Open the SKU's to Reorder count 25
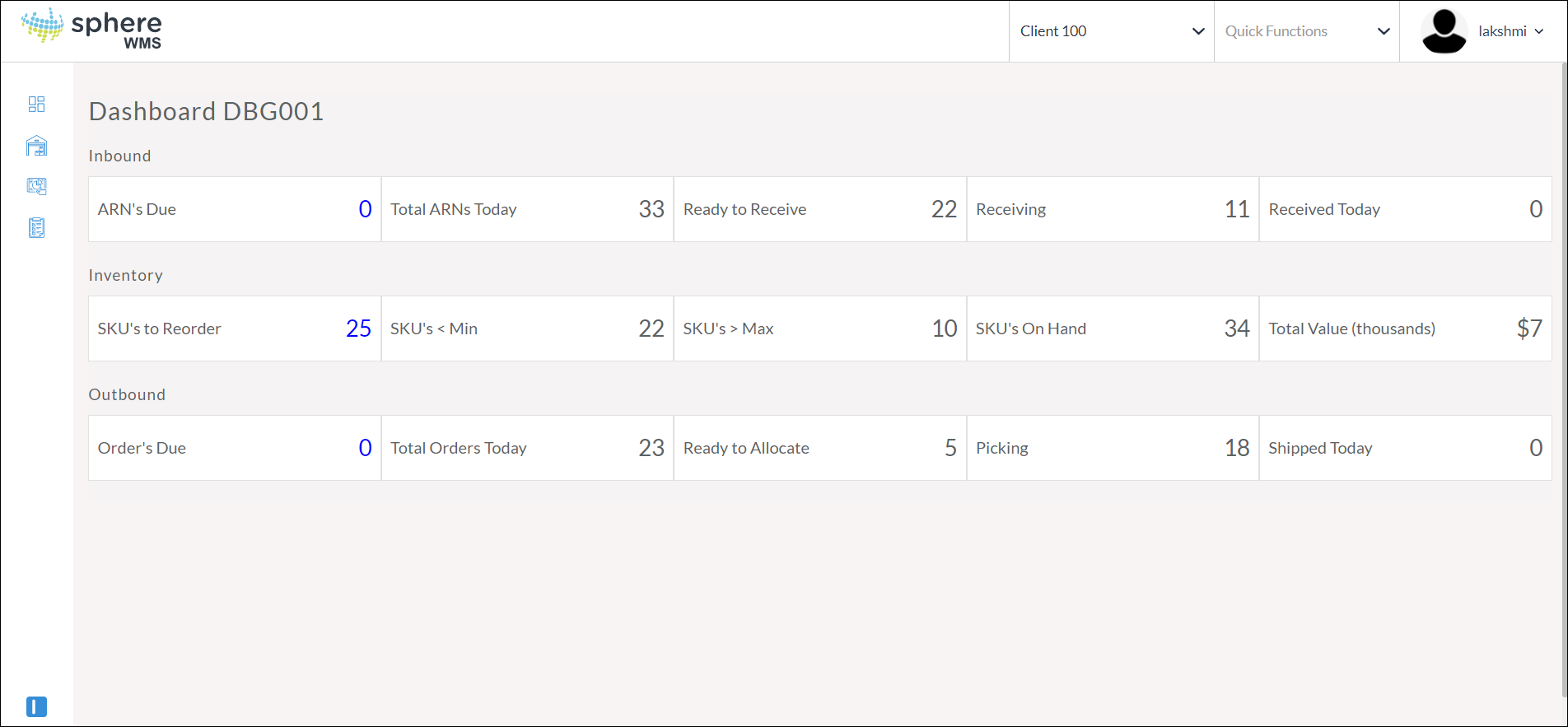 (358, 329)
